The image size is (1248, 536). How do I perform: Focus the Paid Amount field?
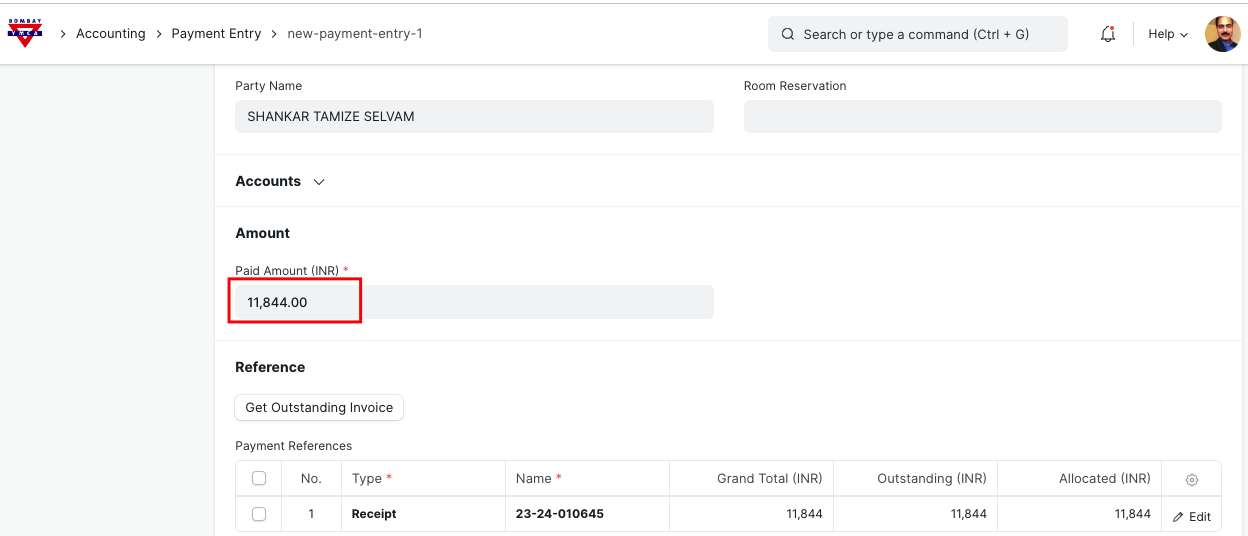(474, 302)
